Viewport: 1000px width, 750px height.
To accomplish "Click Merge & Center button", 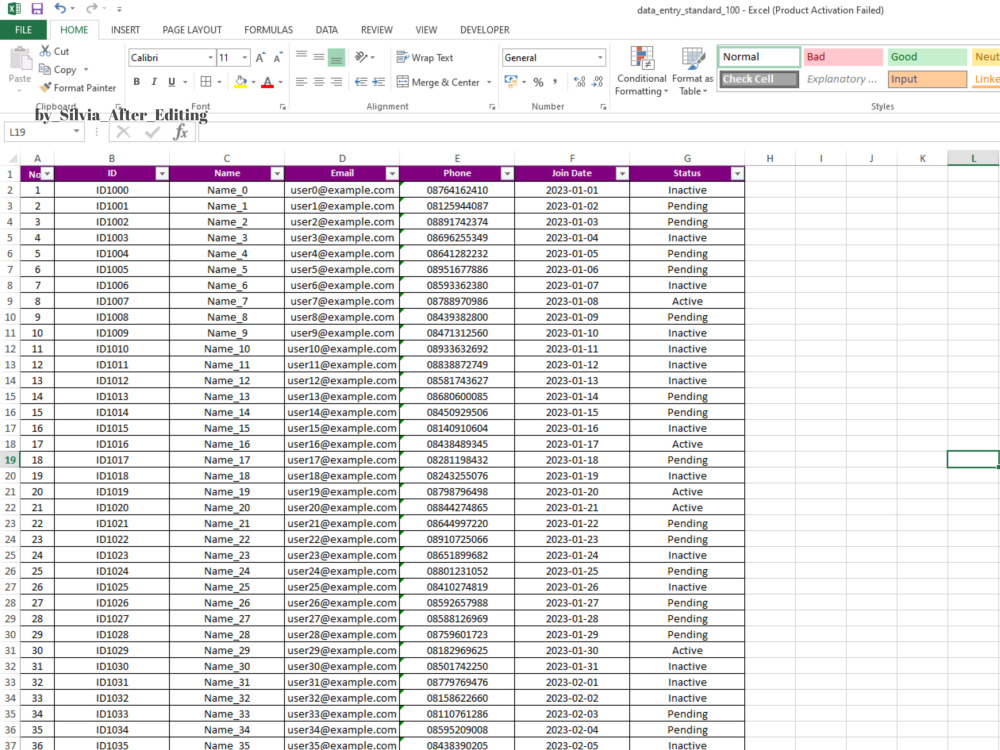I will coord(438,82).
